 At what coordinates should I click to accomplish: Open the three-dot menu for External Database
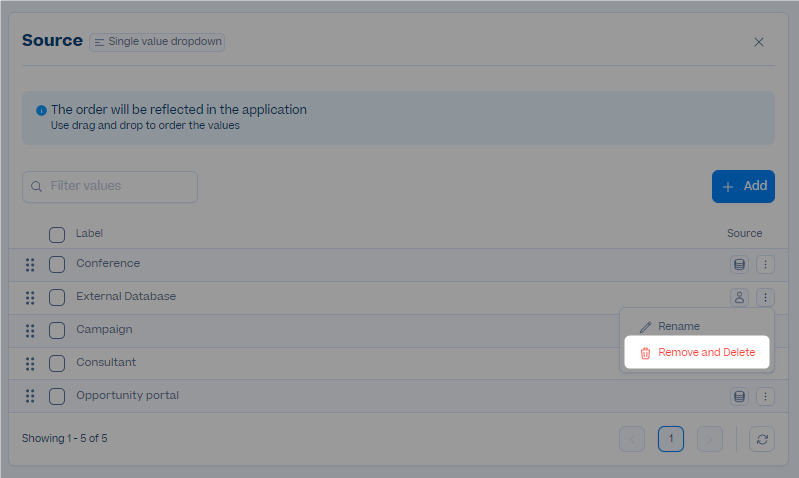coord(765,298)
